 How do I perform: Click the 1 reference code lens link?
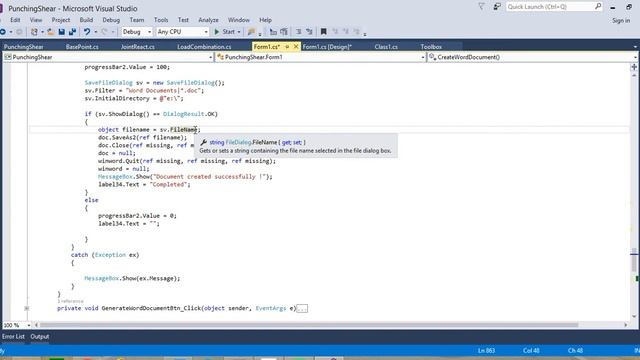tap(70, 301)
